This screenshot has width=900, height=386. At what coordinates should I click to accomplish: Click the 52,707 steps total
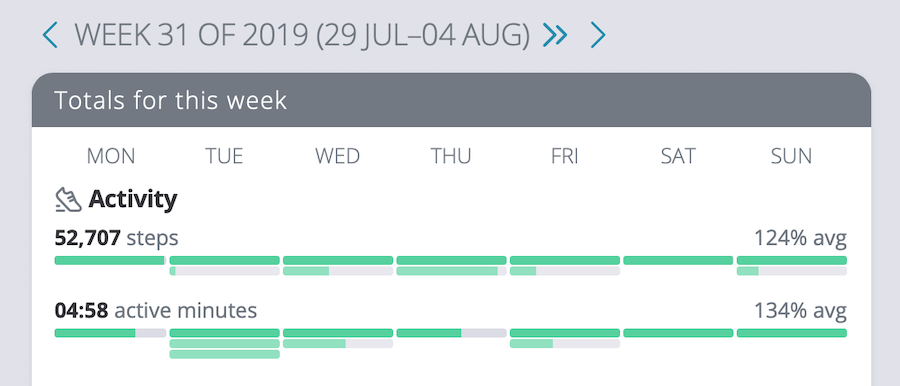117,238
